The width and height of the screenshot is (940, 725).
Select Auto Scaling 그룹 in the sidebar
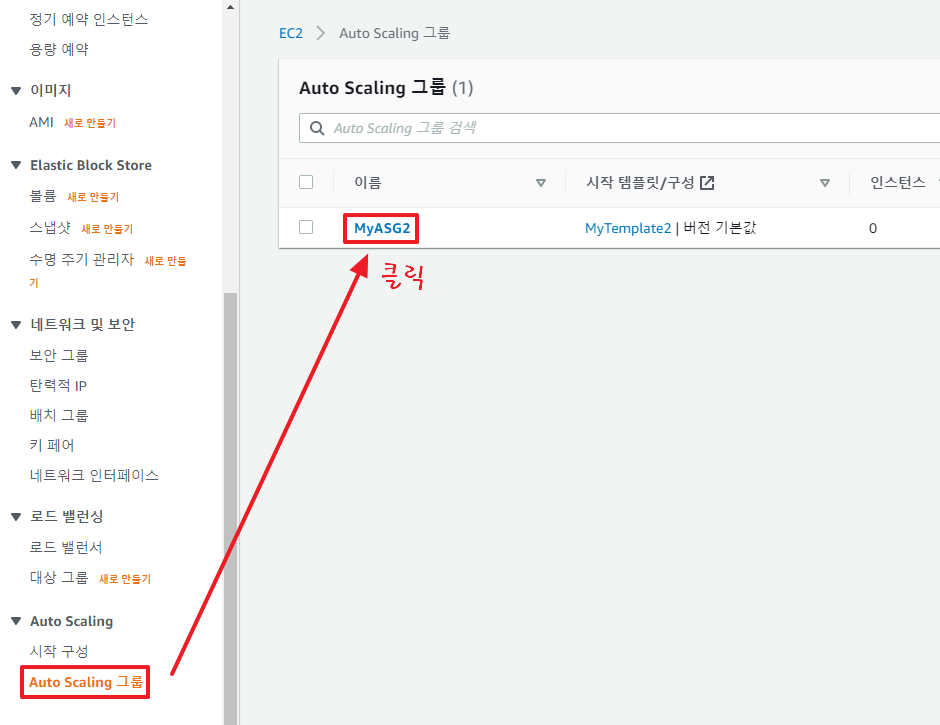[86, 682]
